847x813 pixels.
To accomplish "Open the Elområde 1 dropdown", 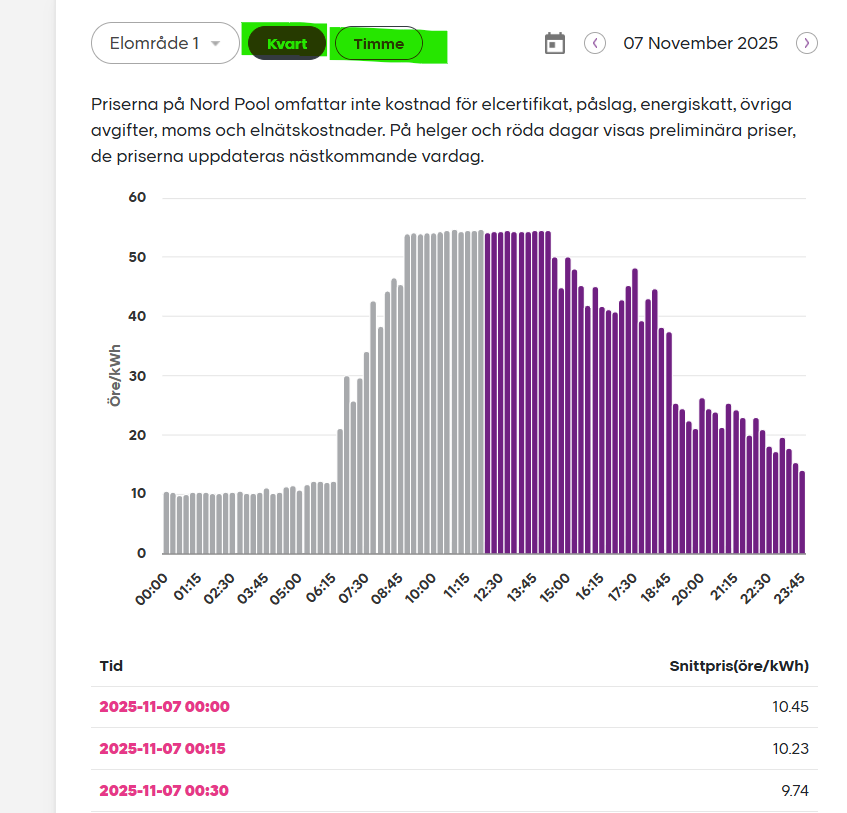I will click(165, 43).
